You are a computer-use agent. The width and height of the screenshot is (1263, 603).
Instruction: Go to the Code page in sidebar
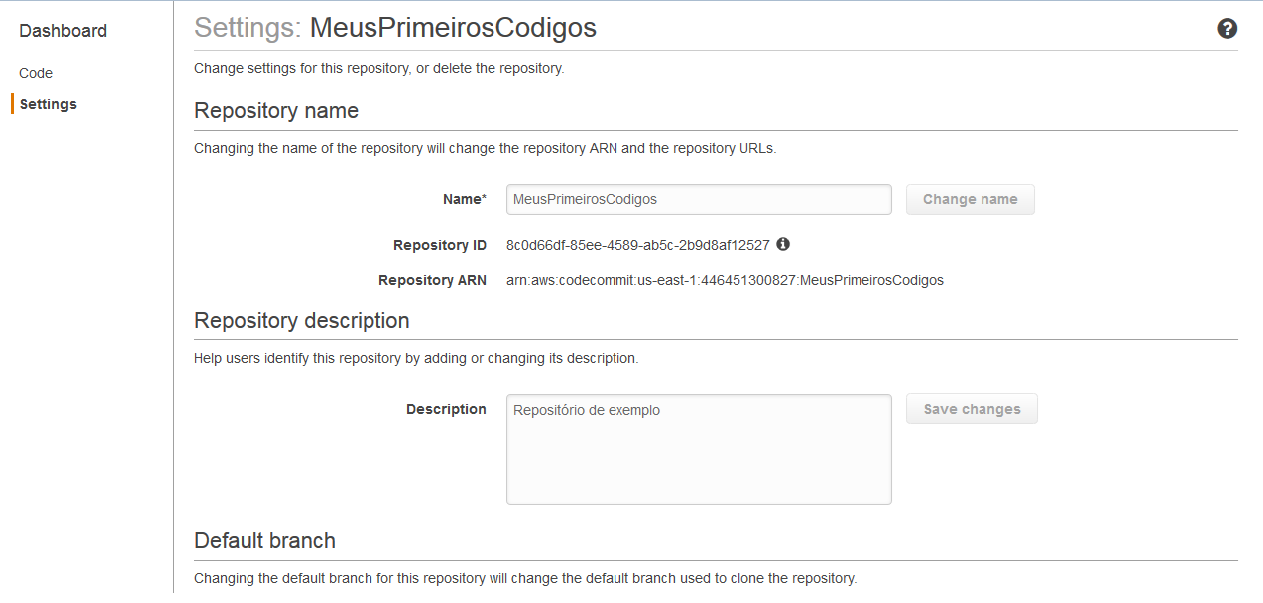pyautogui.click(x=36, y=73)
